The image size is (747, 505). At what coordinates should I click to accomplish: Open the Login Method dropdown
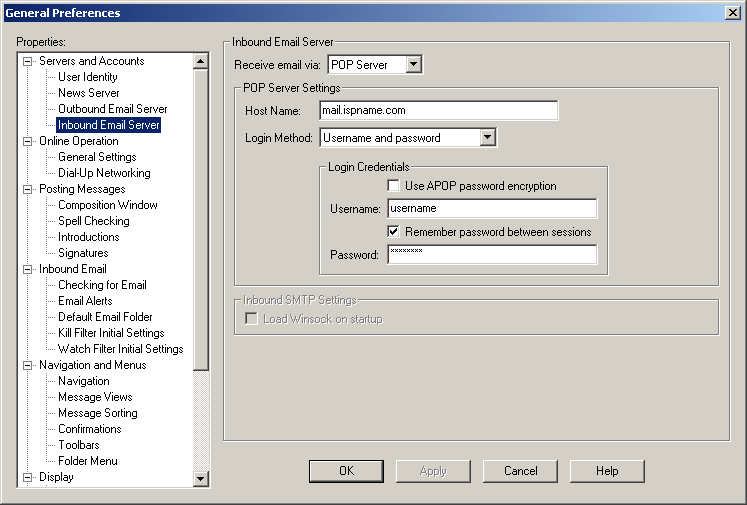point(488,138)
